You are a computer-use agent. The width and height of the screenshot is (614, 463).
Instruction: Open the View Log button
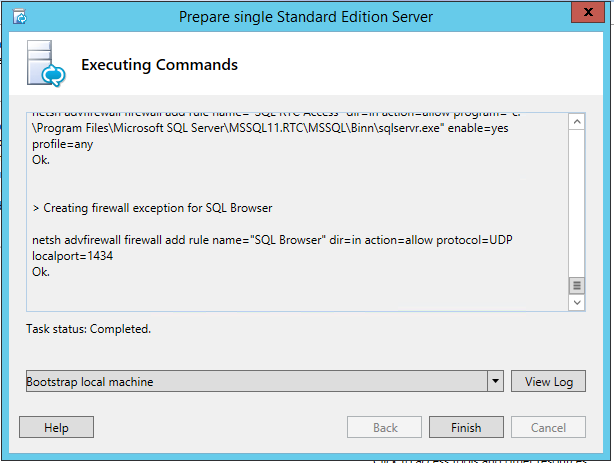click(x=548, y=381)
